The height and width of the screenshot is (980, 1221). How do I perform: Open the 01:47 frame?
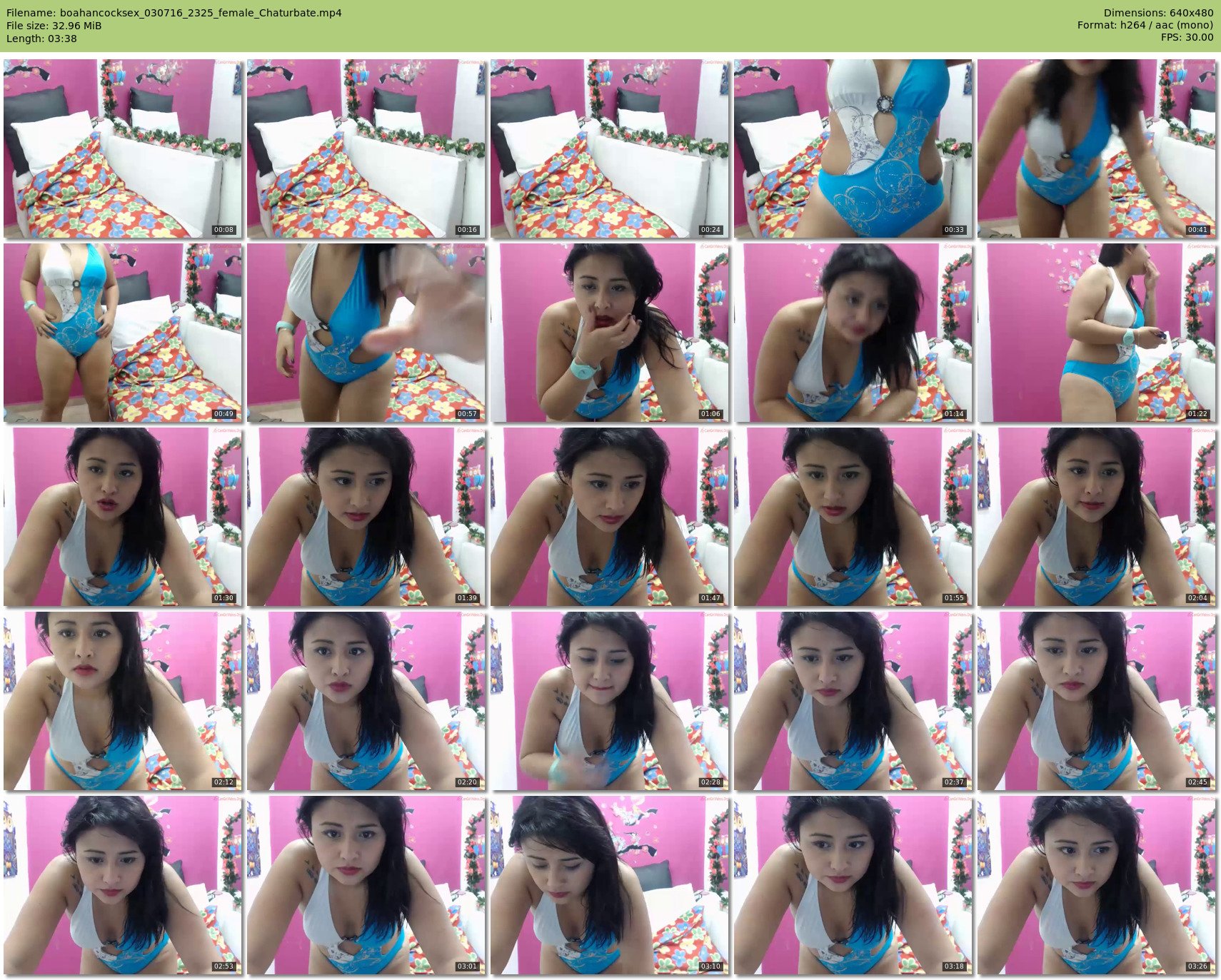coord(610,517)
